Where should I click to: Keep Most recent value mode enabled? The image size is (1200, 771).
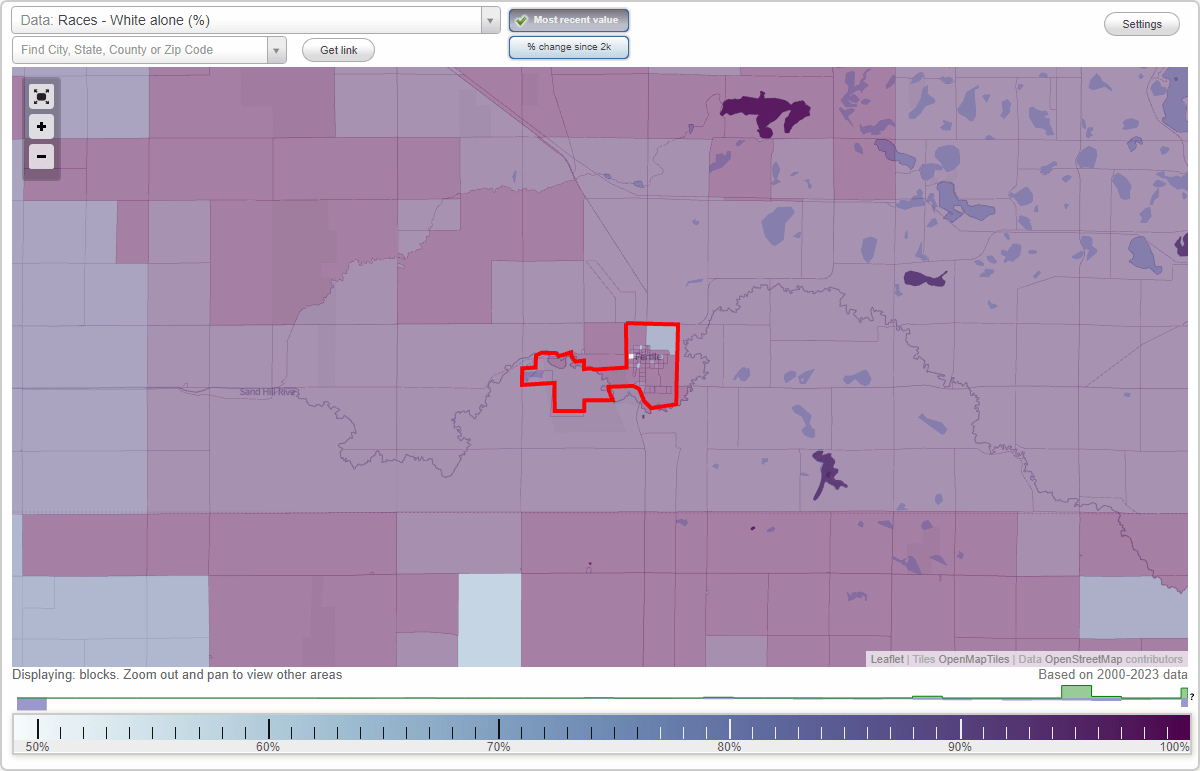pos(569,20)
